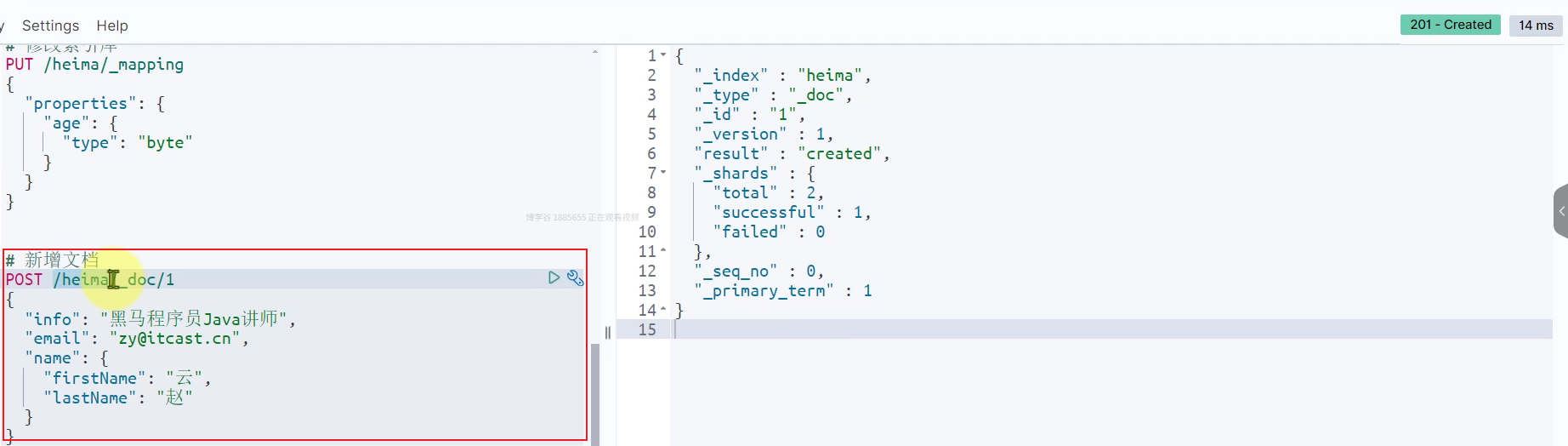Collapse the _shards block at line 7

click(x=663, y=173)
